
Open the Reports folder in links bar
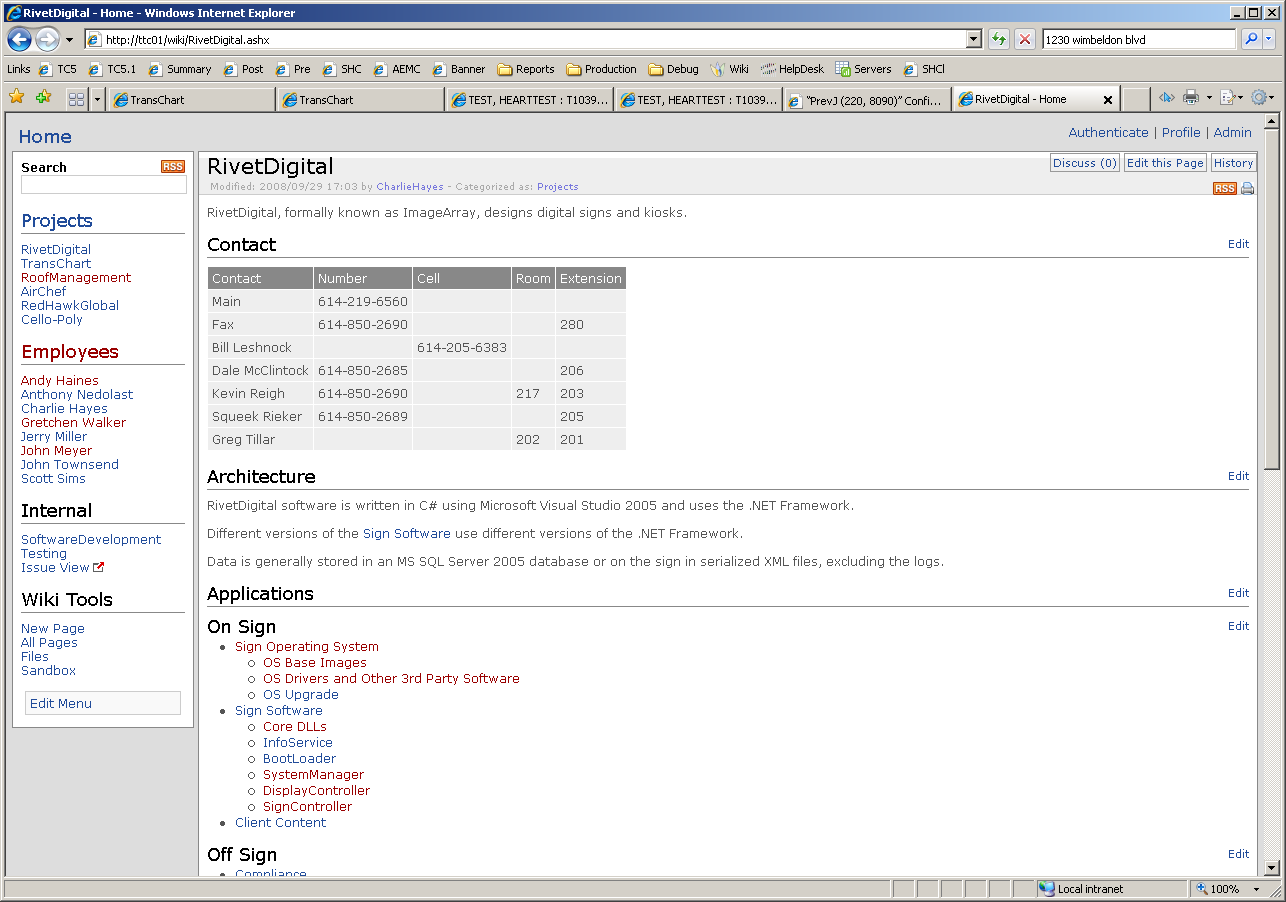526,69
